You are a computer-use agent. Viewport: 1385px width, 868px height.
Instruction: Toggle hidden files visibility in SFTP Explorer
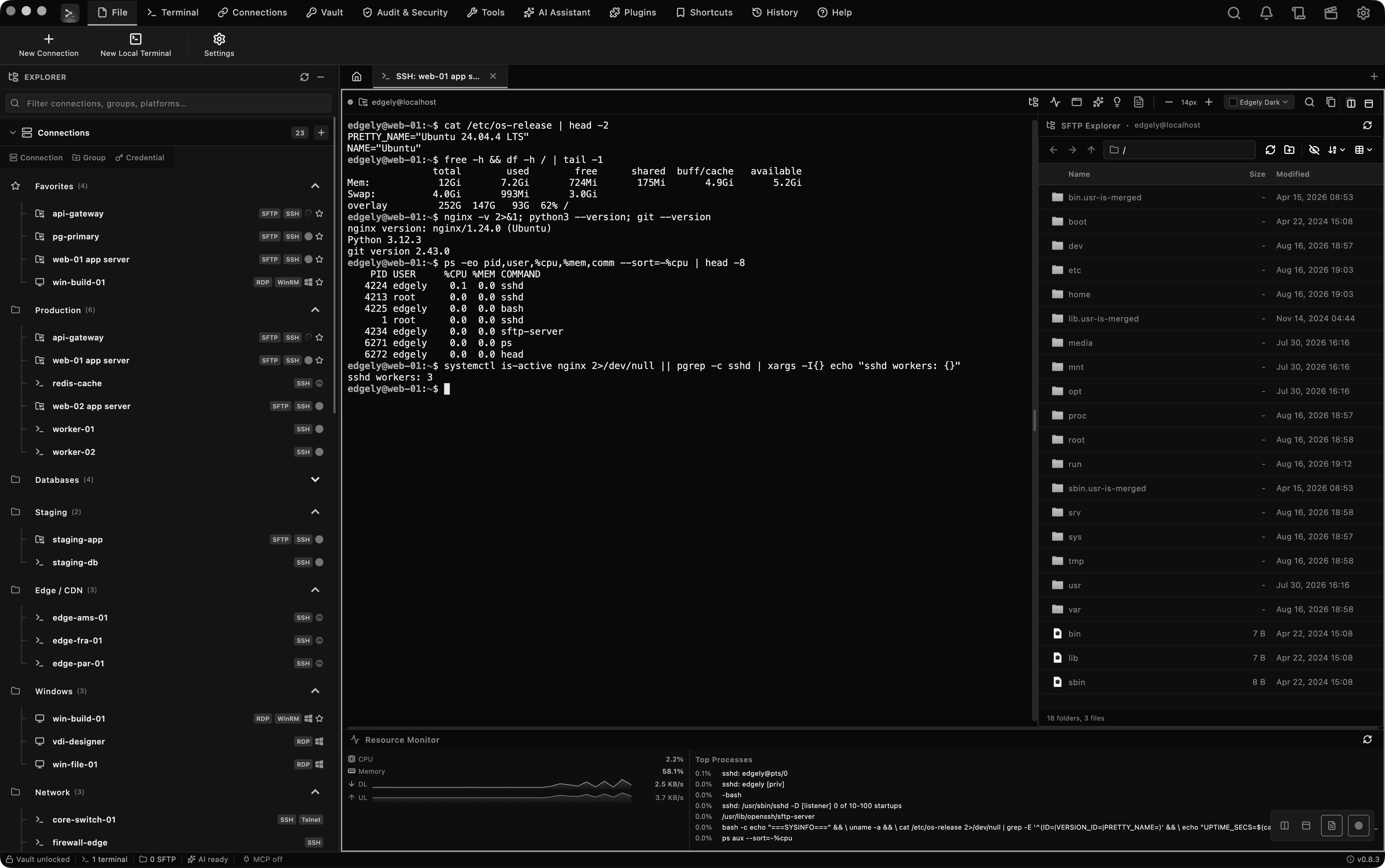click(1314, 150)
